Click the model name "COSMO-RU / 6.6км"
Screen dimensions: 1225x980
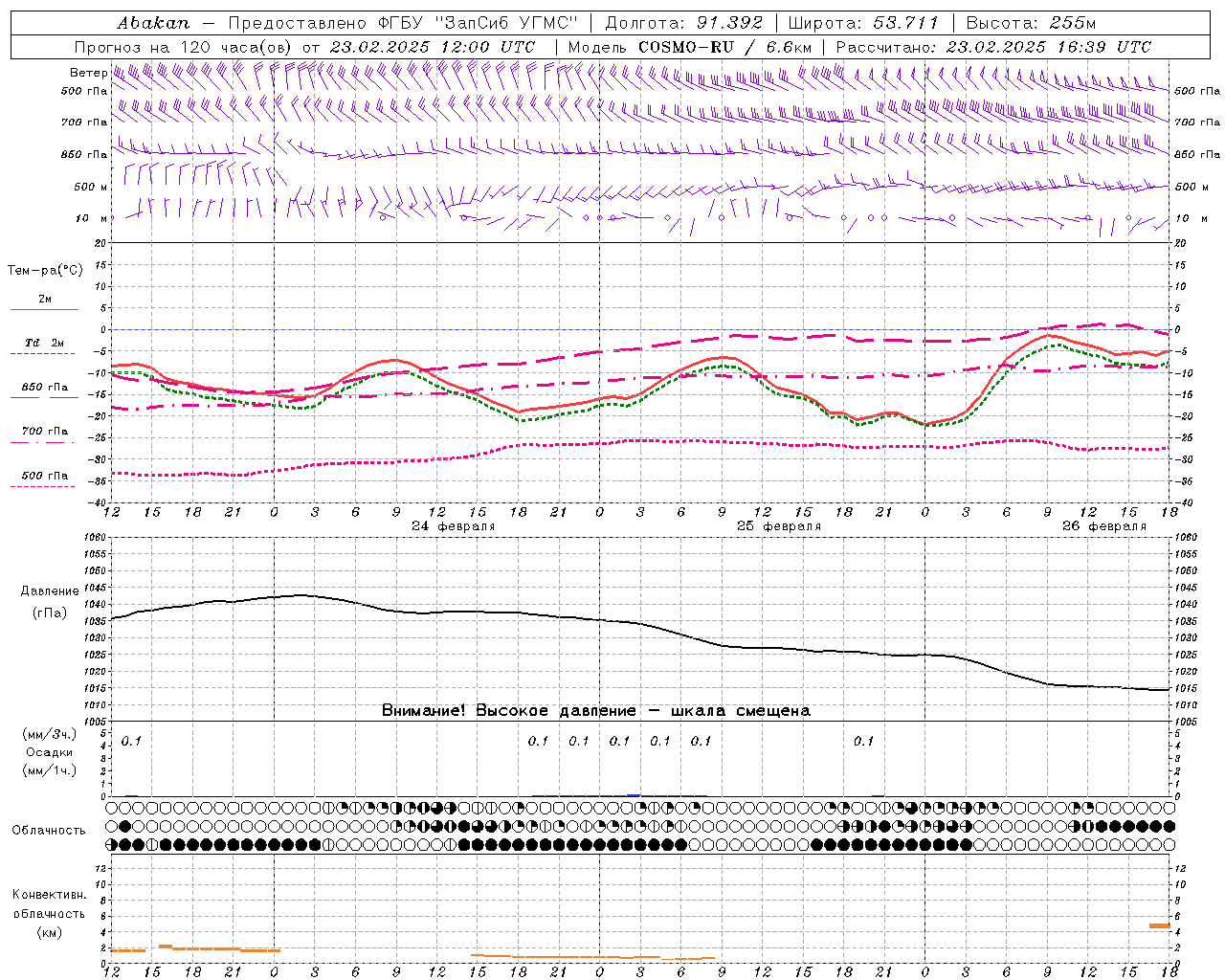[x=724, y=47]
